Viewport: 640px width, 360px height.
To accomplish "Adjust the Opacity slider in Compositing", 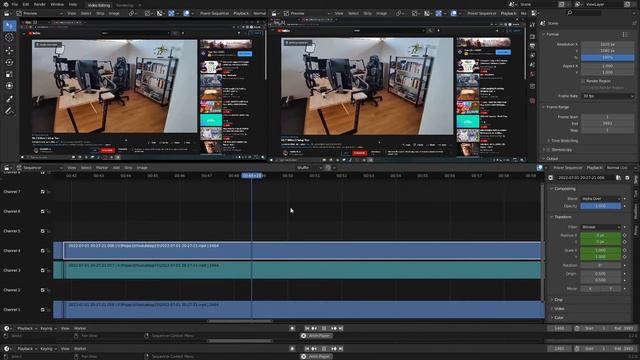I will [600, 206].
